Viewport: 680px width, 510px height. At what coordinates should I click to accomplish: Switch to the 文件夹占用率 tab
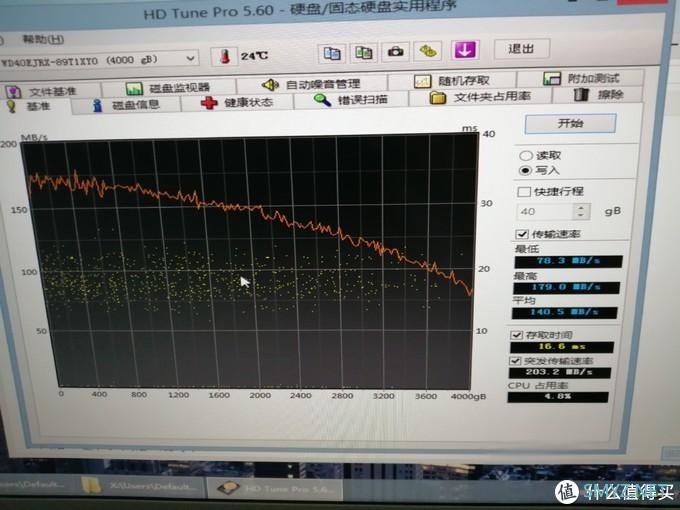coord(480,97)
